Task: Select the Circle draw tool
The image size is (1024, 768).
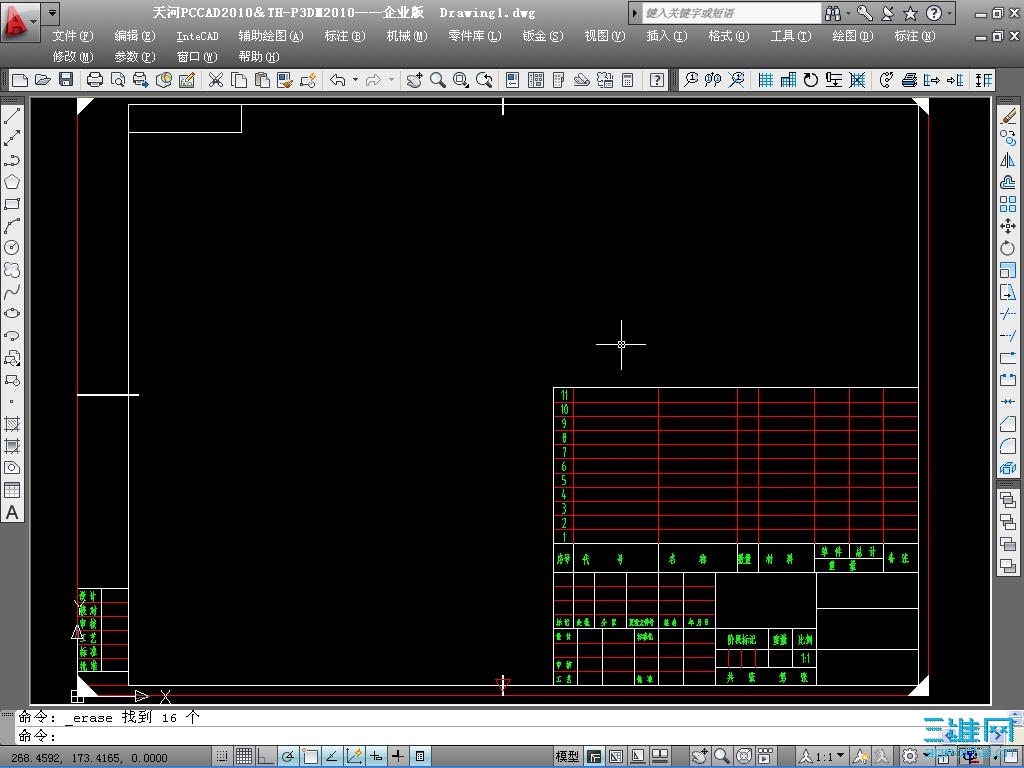Action: 12,248
